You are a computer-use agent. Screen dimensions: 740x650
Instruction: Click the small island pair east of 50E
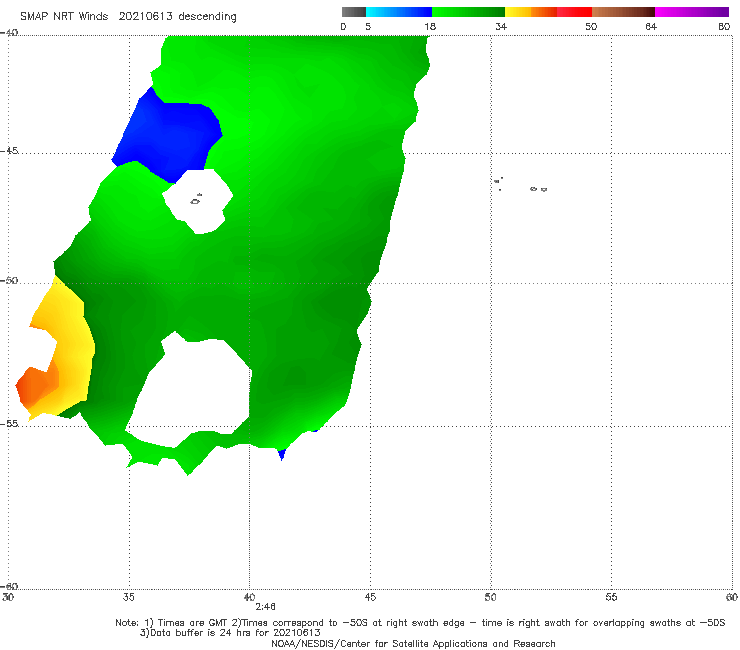[538, 189]
